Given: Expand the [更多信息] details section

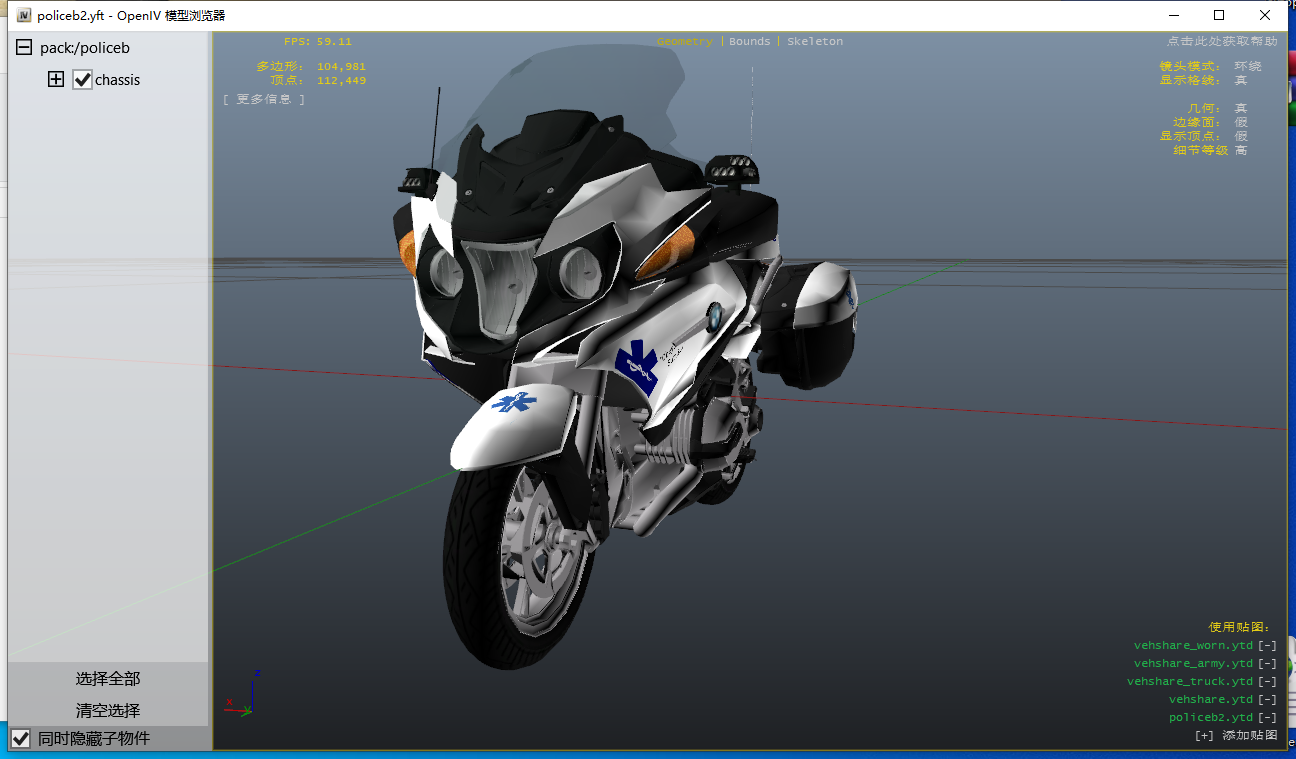Looking at the screenshot, I should tap(264, 99).
